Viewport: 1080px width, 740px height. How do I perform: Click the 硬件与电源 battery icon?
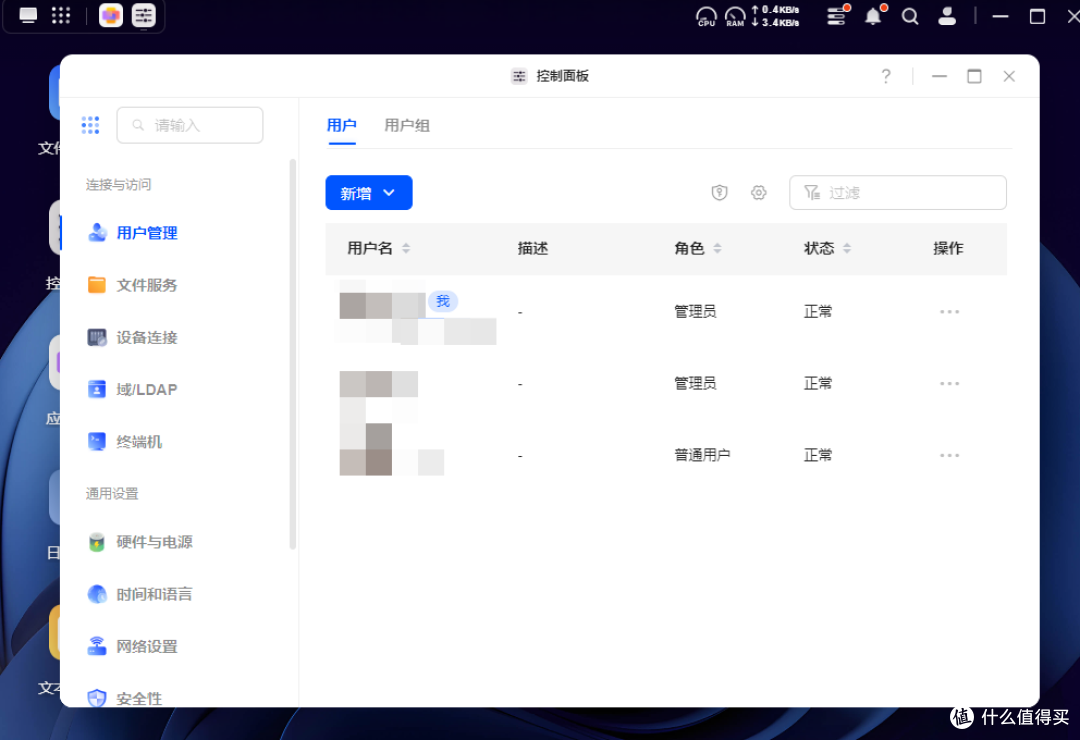point(97,542)
